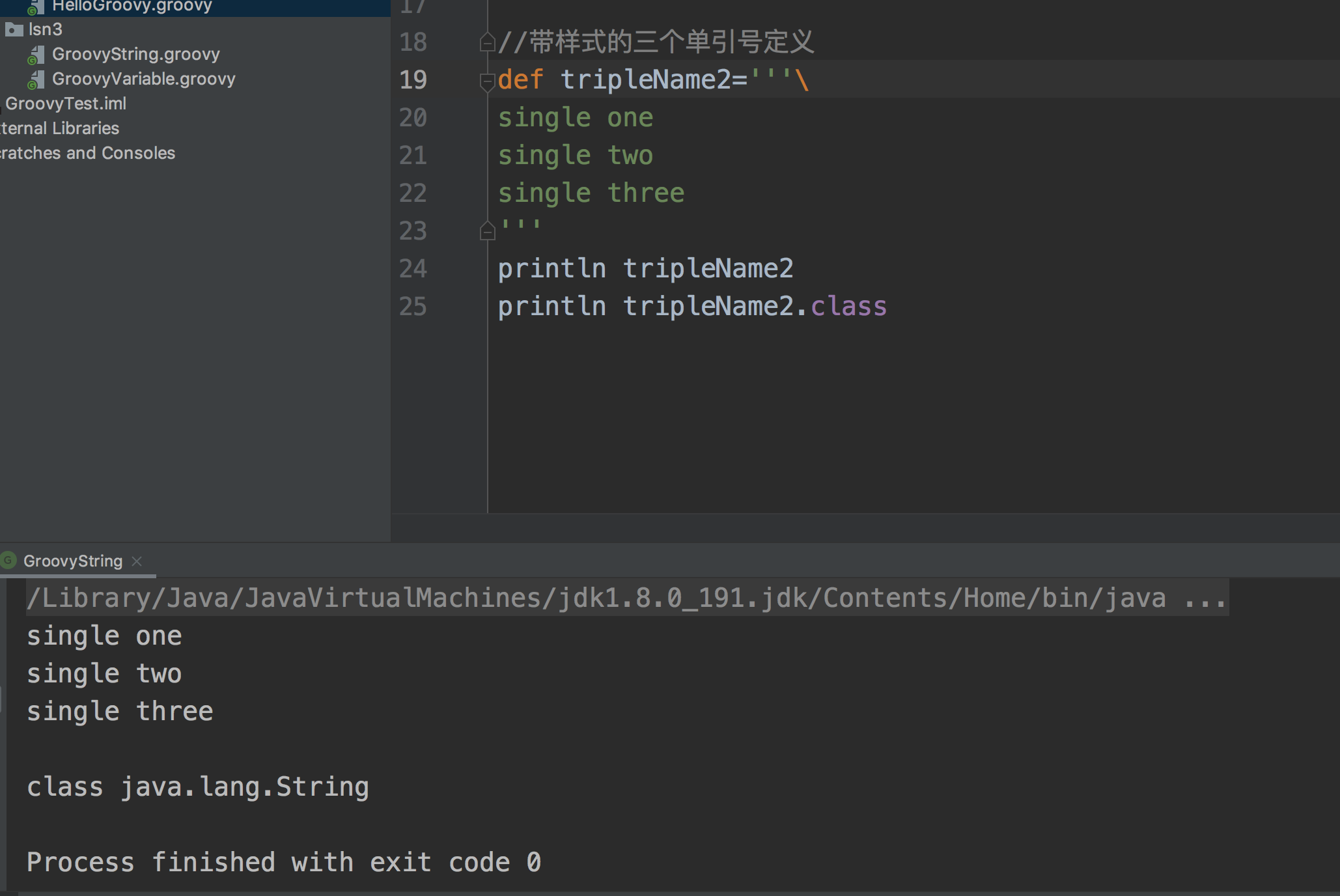Click the GroovyVariable.groovy file icon

[36, 79]
